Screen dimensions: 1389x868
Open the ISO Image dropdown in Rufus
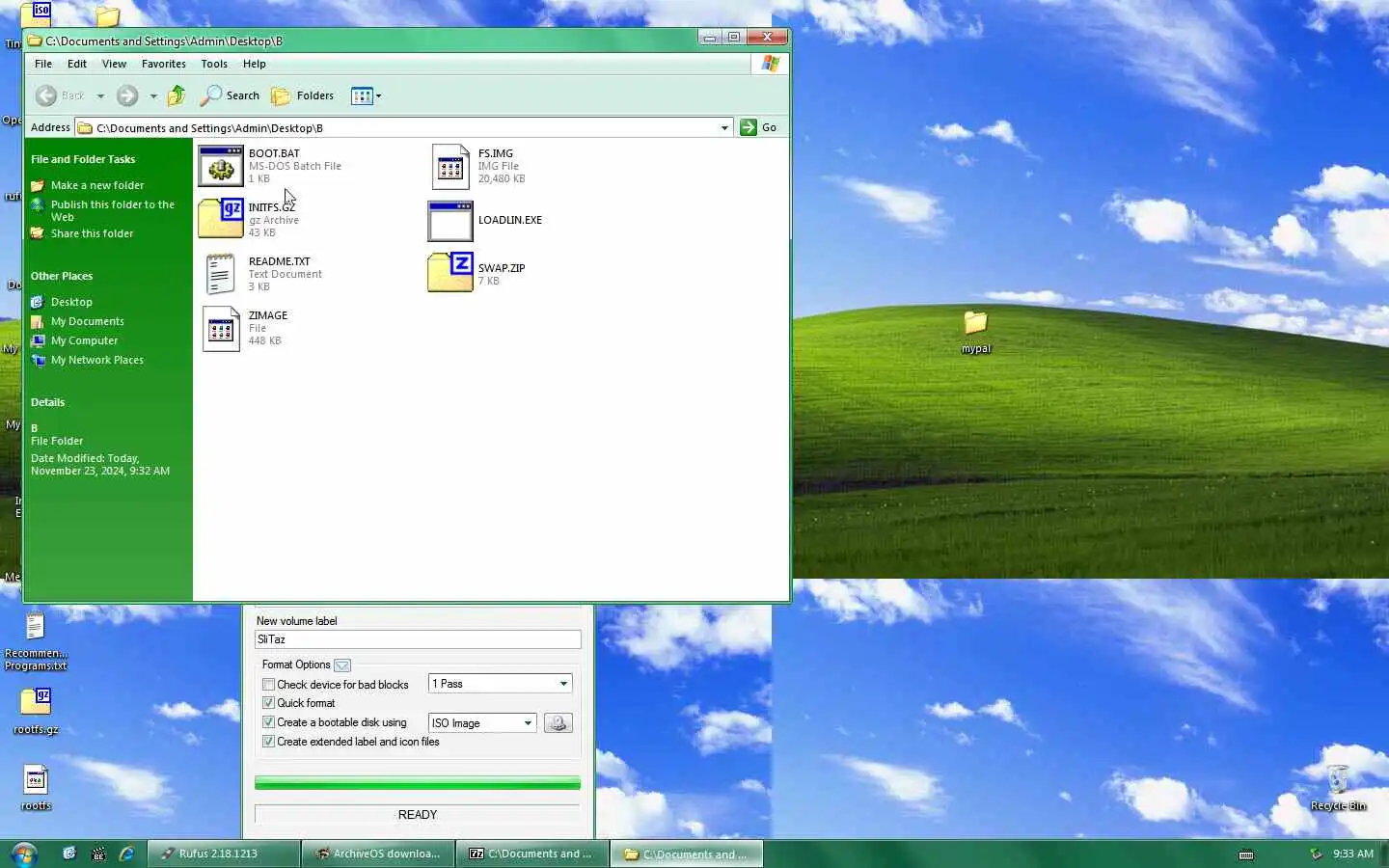click(482, 722)
